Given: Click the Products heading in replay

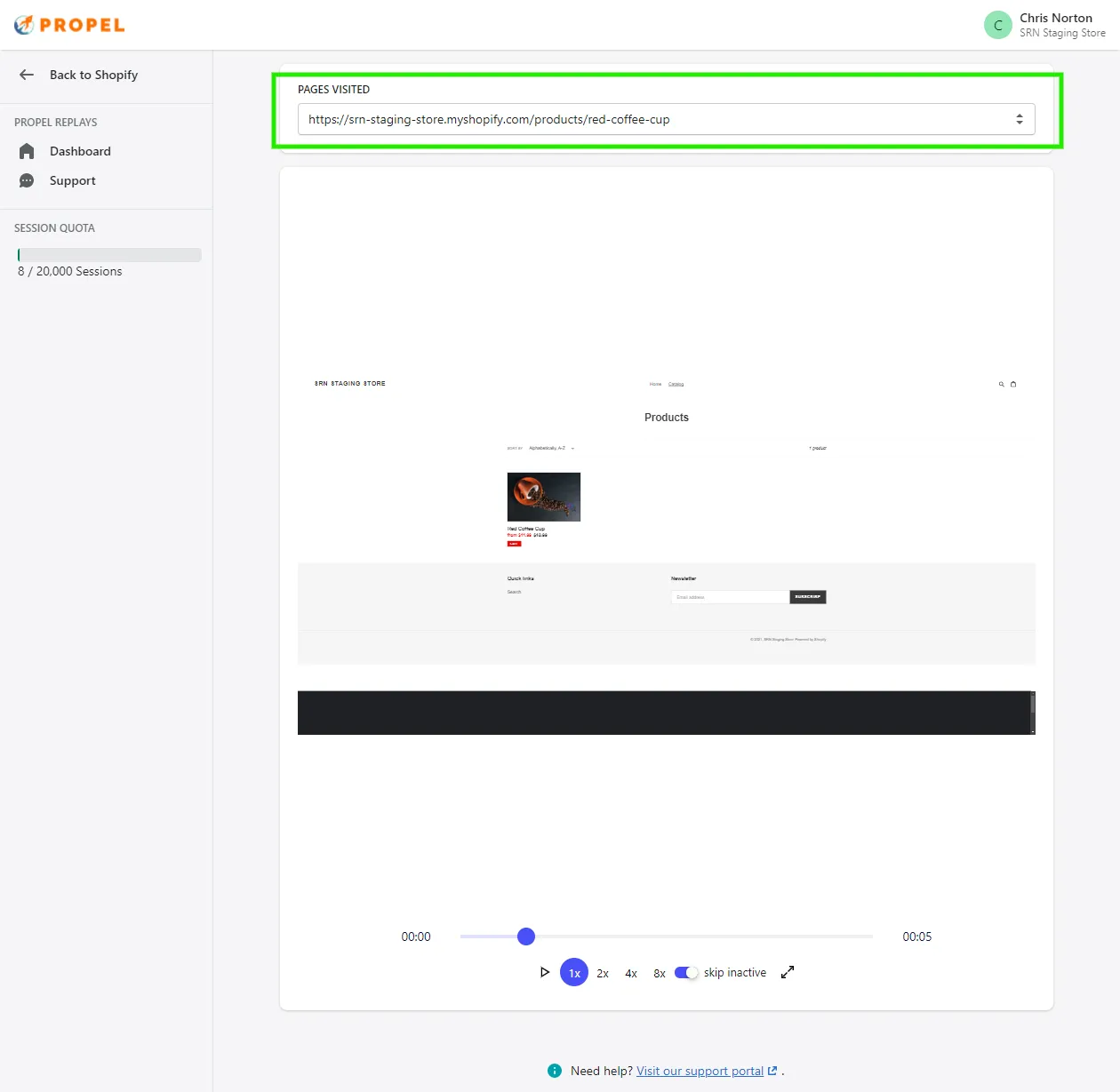Looking at the screenshot, I should tap(667, 418).
